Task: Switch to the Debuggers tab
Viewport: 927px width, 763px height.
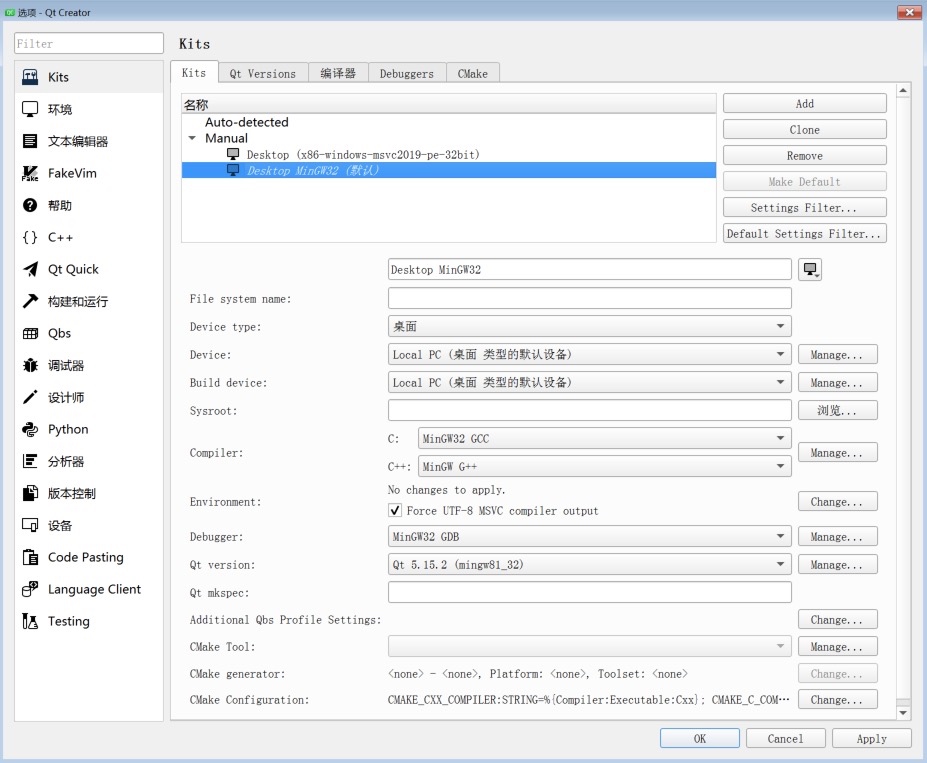Action: coord(407,73)
